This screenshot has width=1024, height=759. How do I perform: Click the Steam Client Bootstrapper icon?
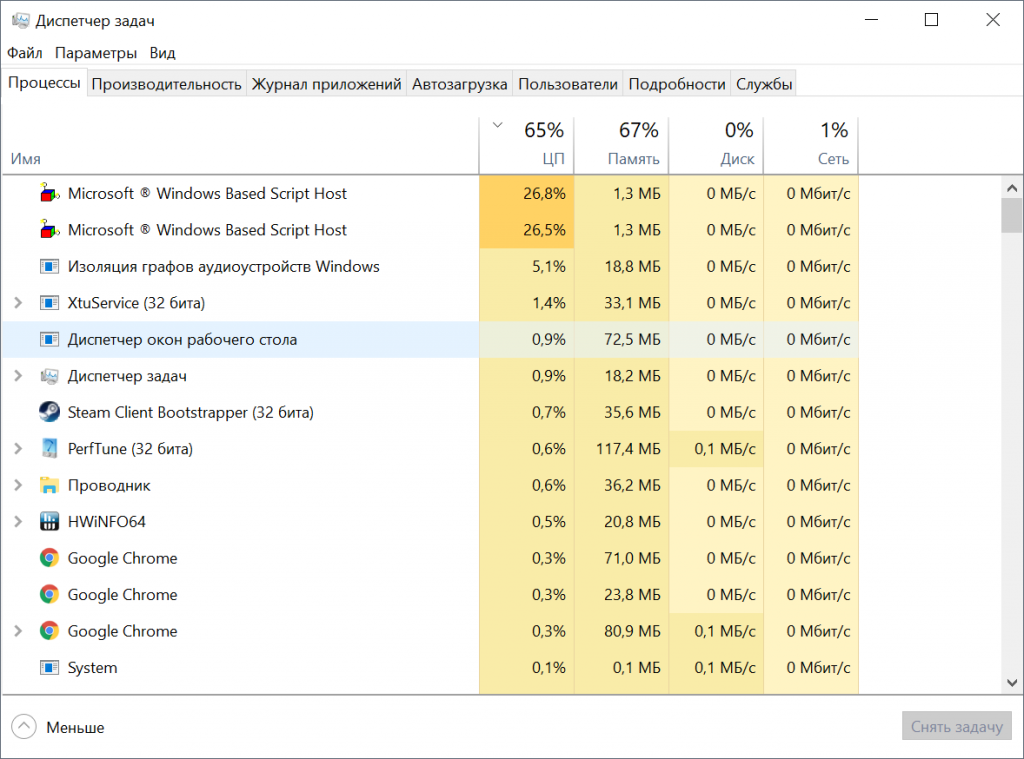pos(49,412)
